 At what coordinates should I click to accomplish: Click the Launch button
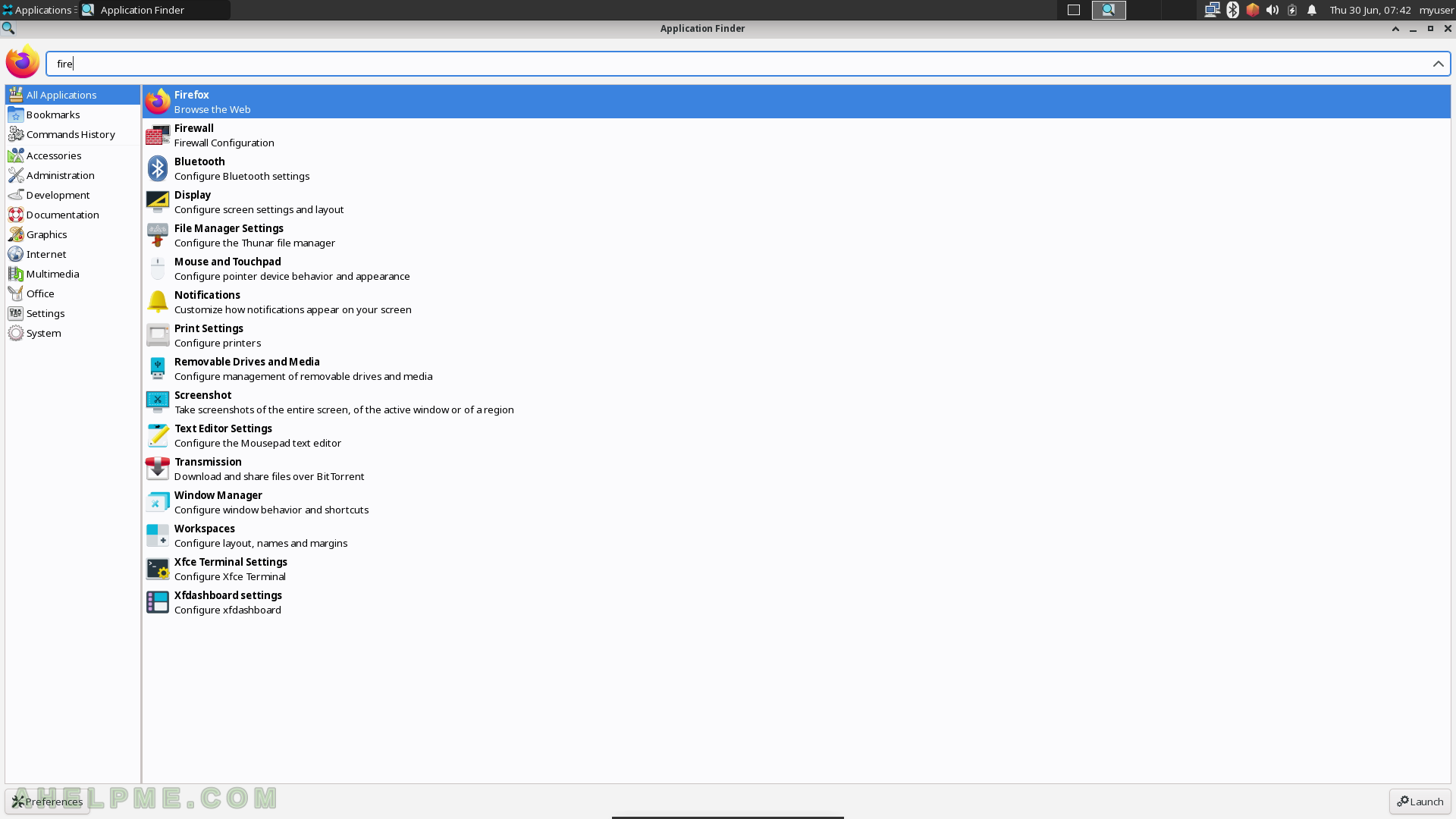[1420, 802]
